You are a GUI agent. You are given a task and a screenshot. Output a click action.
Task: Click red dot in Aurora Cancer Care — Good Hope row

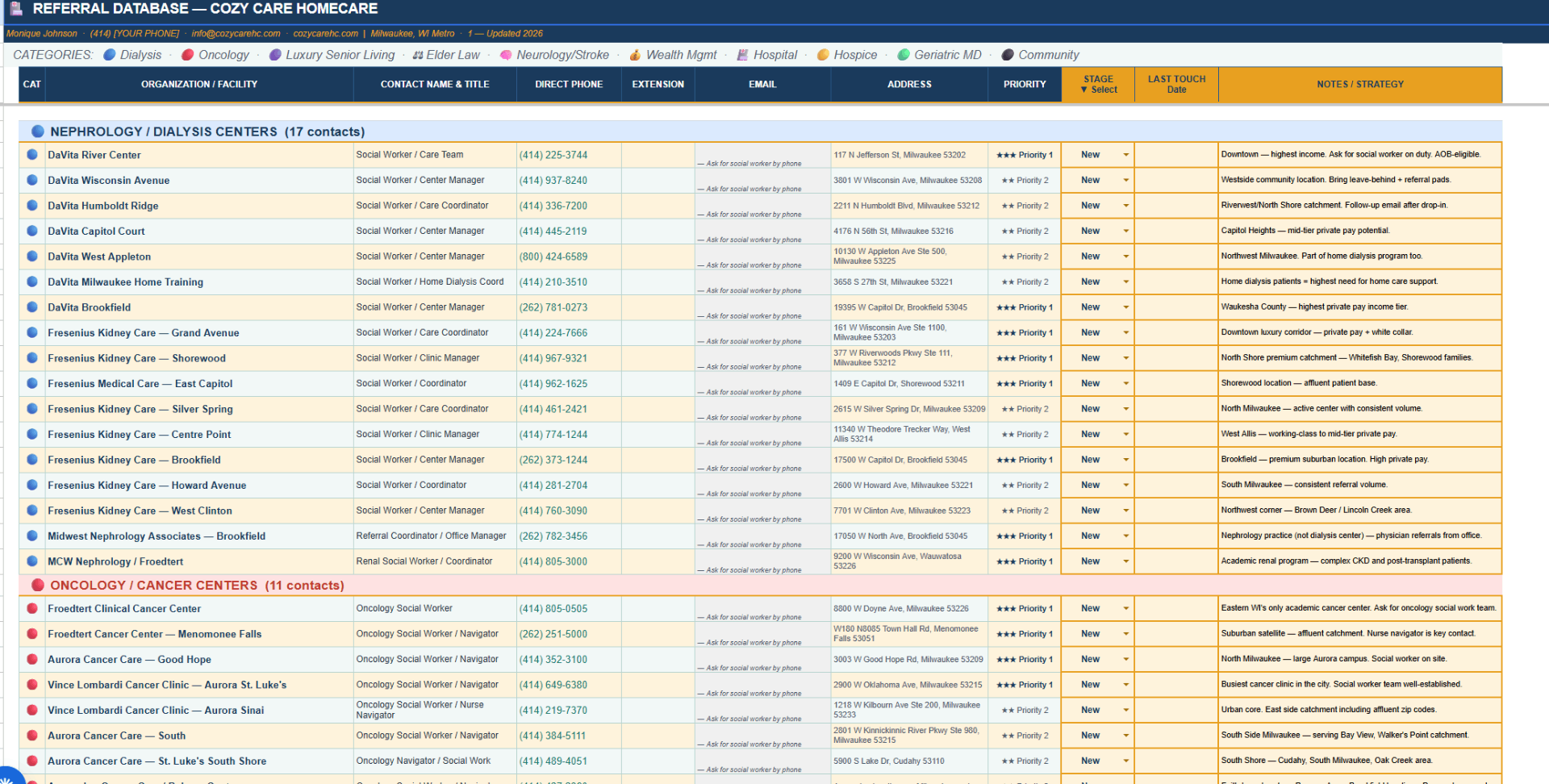click(x=32, y=659)
